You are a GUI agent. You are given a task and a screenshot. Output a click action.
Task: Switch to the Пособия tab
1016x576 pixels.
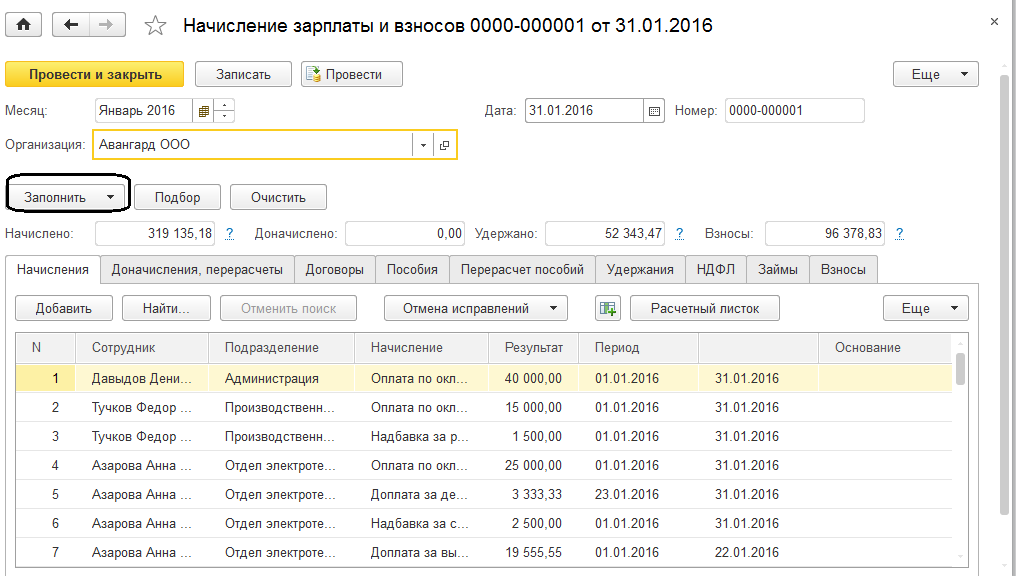(x=412, y=269)
